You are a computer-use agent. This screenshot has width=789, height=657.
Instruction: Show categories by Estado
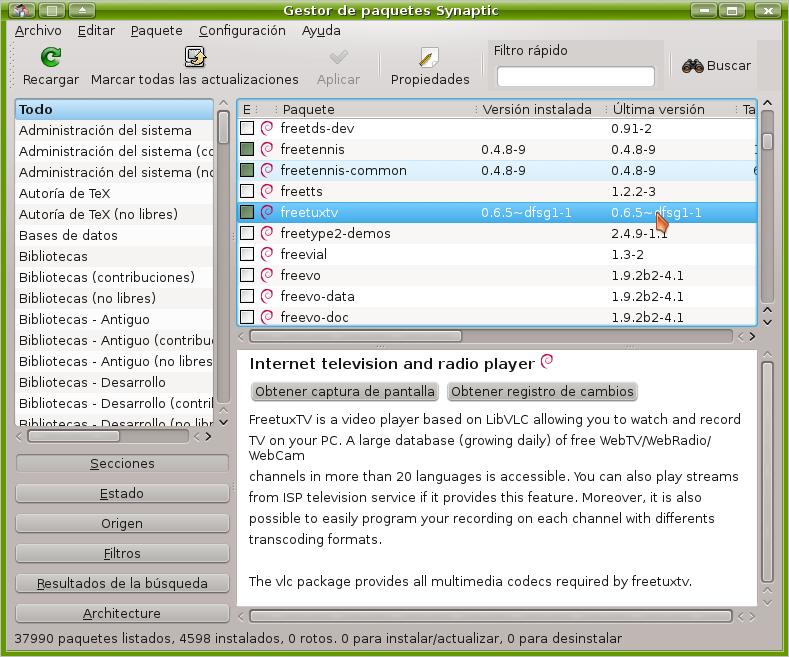122,494
